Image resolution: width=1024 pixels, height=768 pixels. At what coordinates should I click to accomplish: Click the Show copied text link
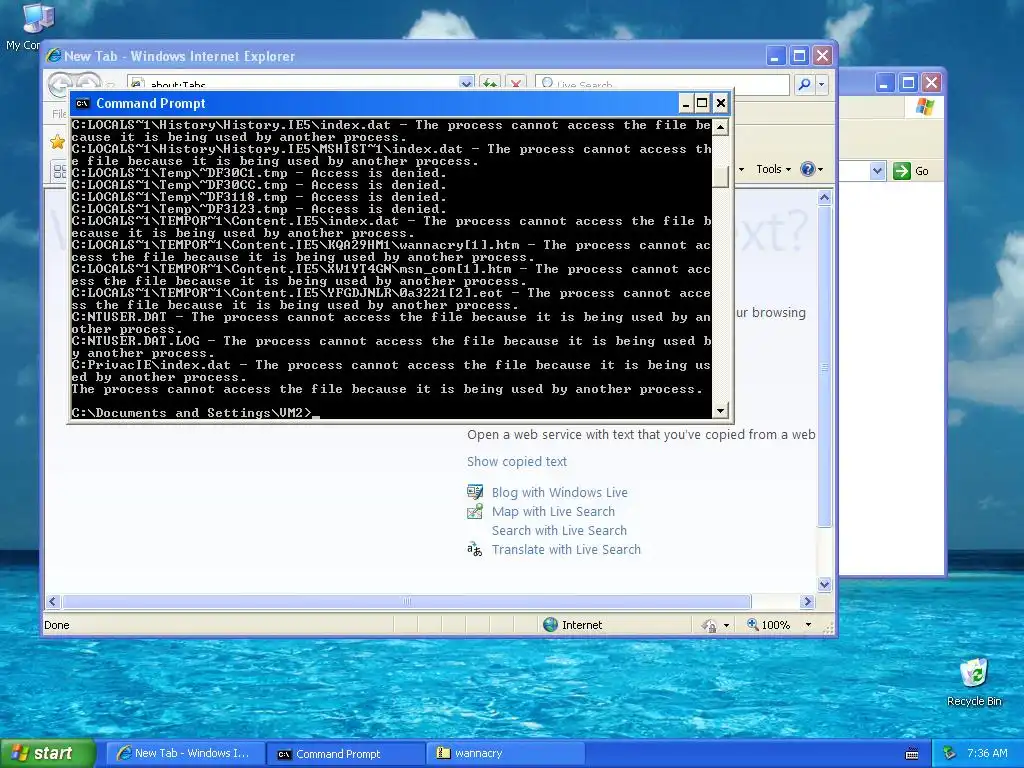coord(517,461)
